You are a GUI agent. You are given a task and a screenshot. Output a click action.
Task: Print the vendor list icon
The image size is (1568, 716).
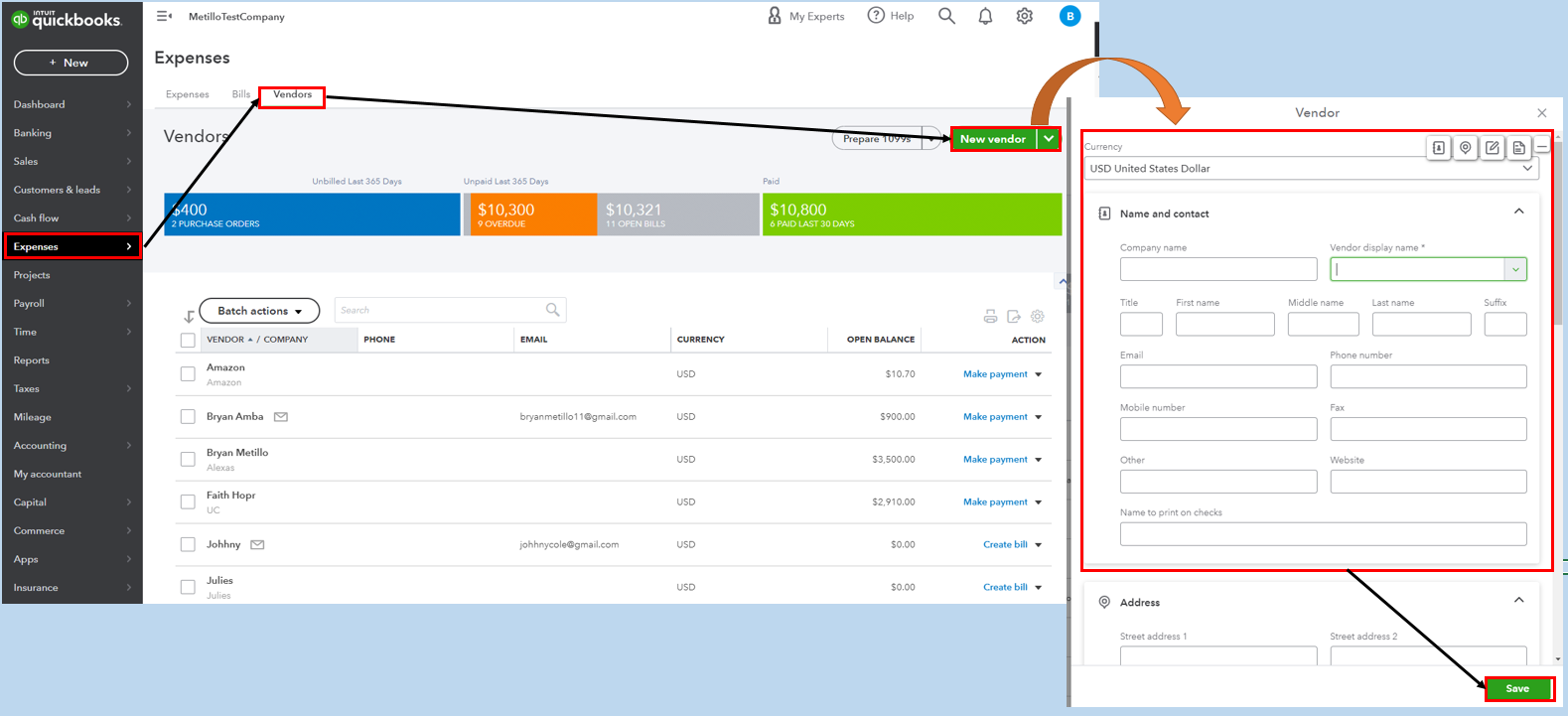click(990, 316)
